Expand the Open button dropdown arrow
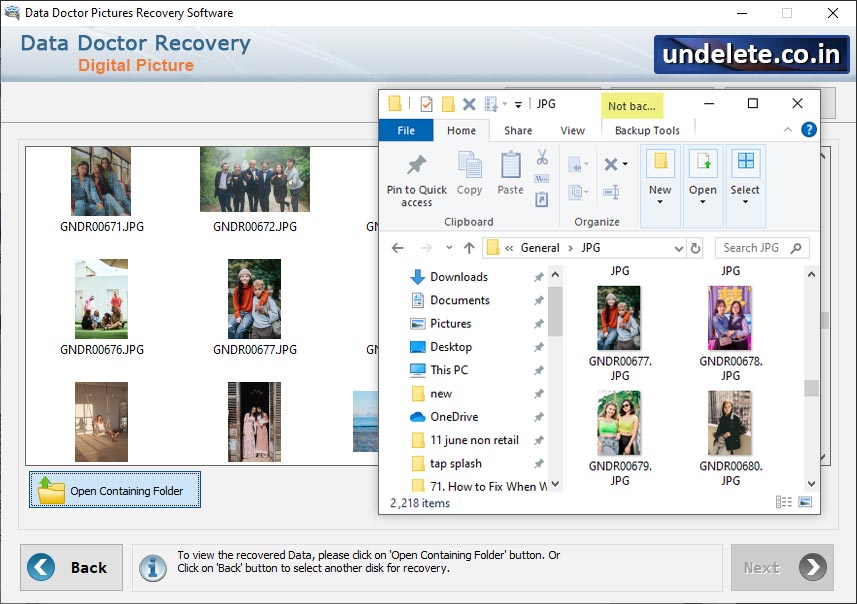 [x=702, y=205]
